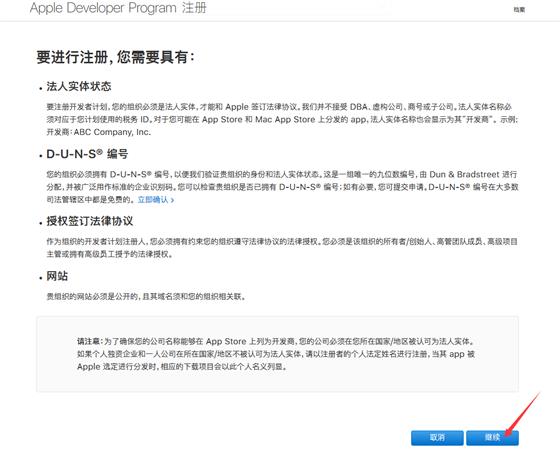Select the 法人实体状态 heading
Screen dimensions: 560x450
79,86
